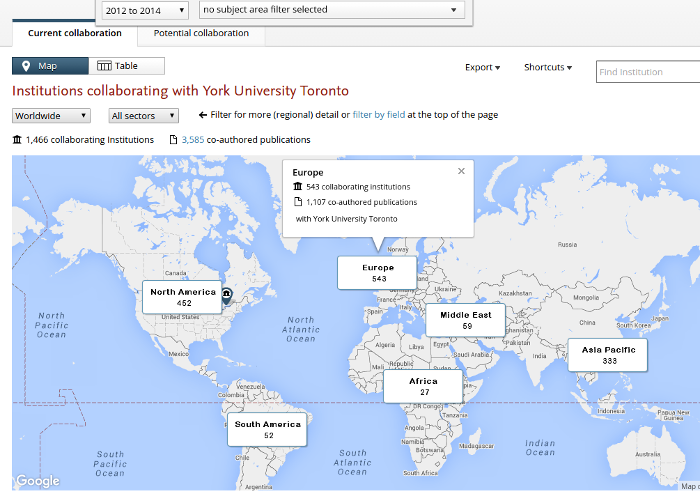Click the institution icon beside 1,466 collaborating institutions
The height and width of the screenshot is (503, 700).
click(17, 140)
